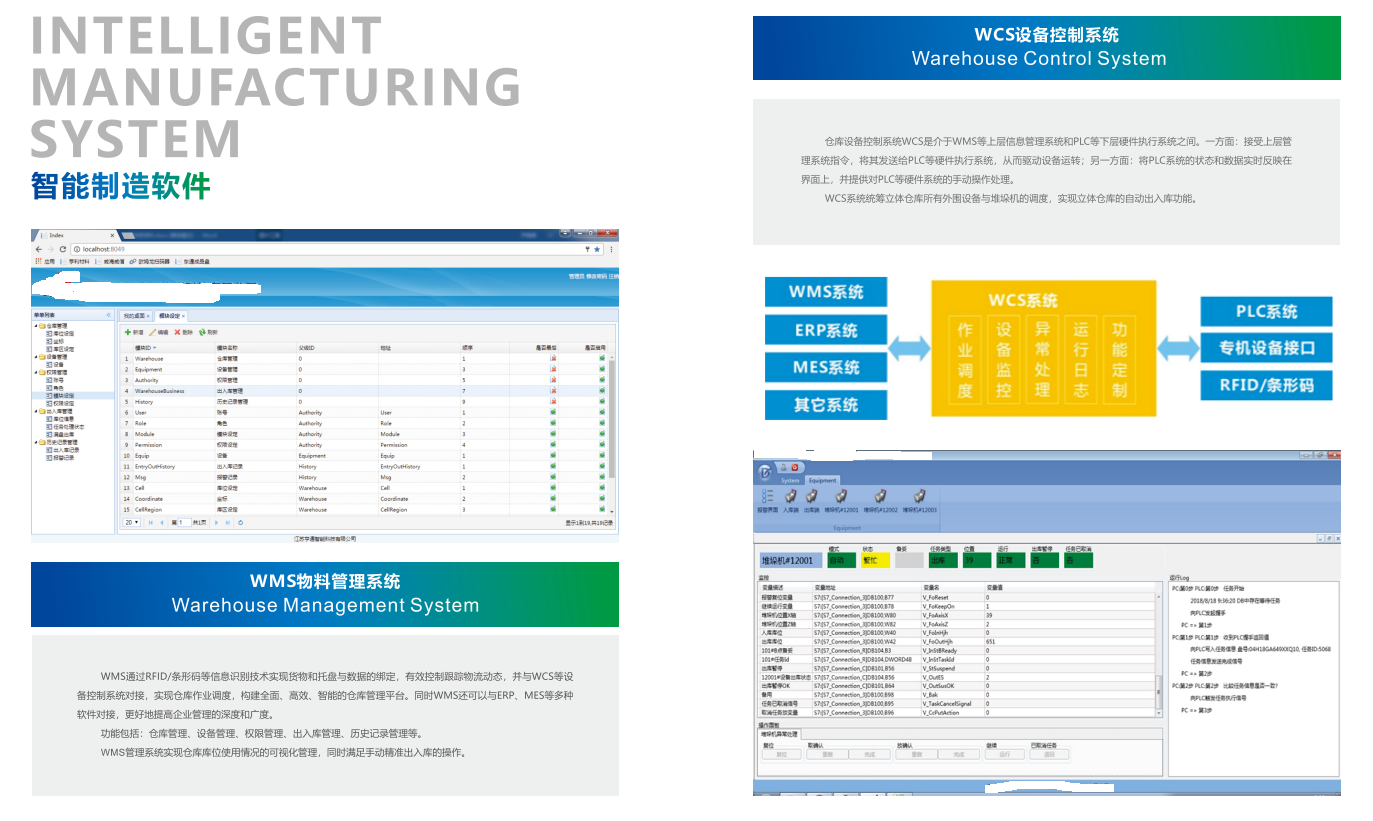
Task: Click 完成 button under 放确认
Action: click(x=958, y=754)
